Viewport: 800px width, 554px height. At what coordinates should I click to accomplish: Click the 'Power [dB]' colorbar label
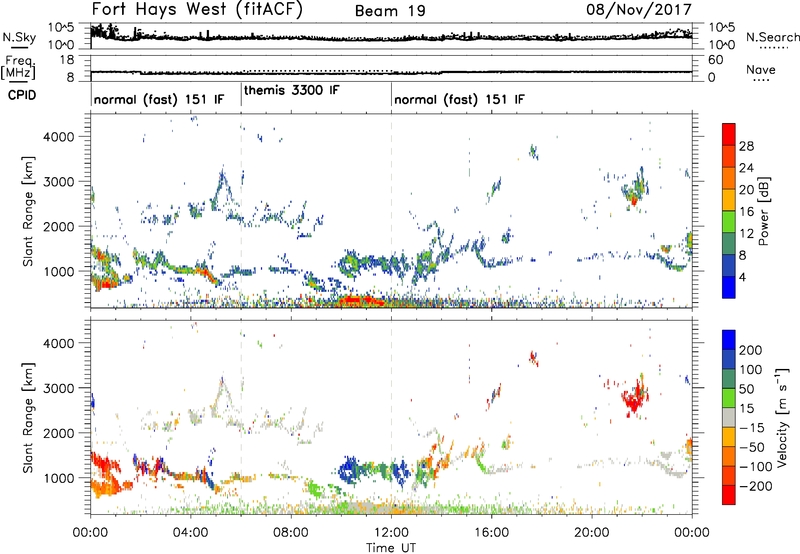(764, 211)
